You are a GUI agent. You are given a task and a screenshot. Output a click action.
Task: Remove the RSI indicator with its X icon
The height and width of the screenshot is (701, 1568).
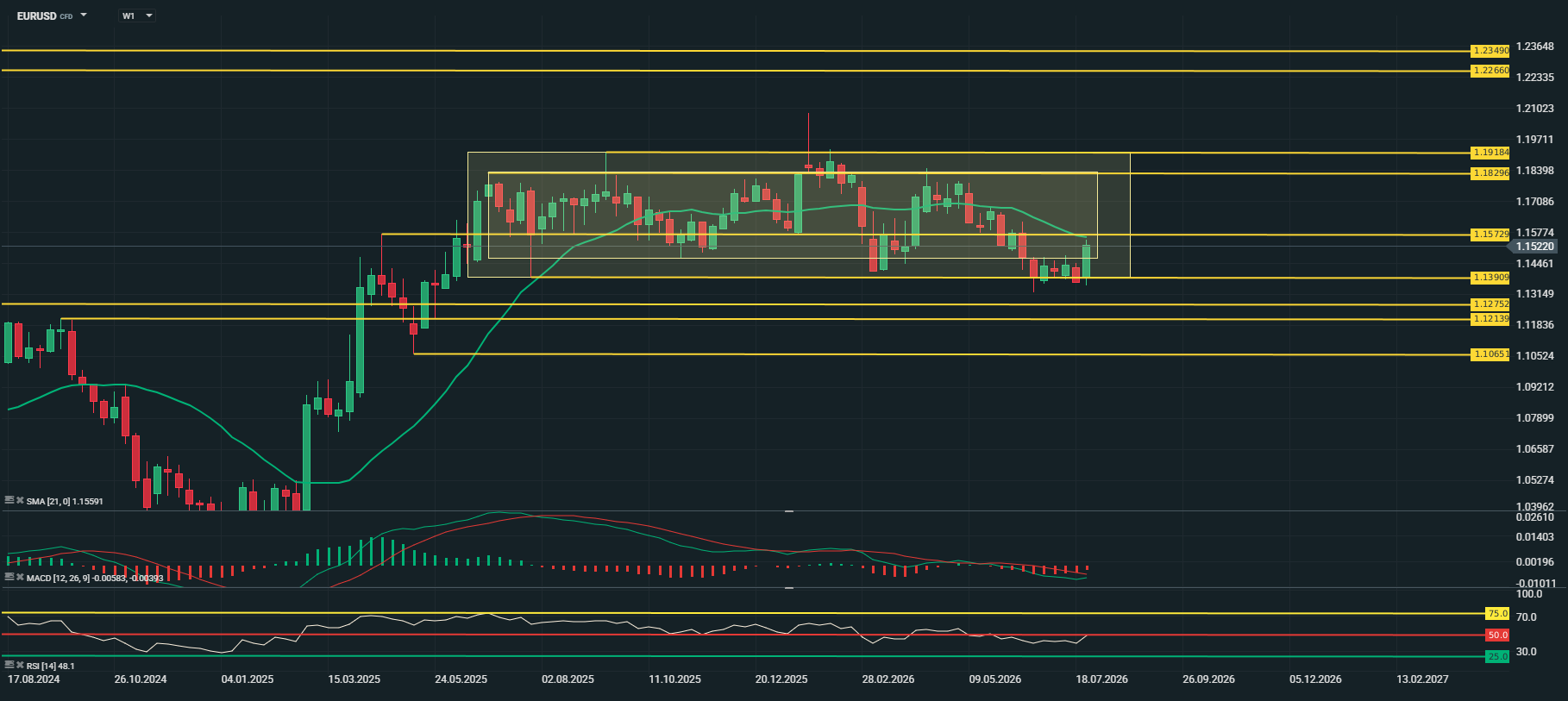(x=20, y=665)
